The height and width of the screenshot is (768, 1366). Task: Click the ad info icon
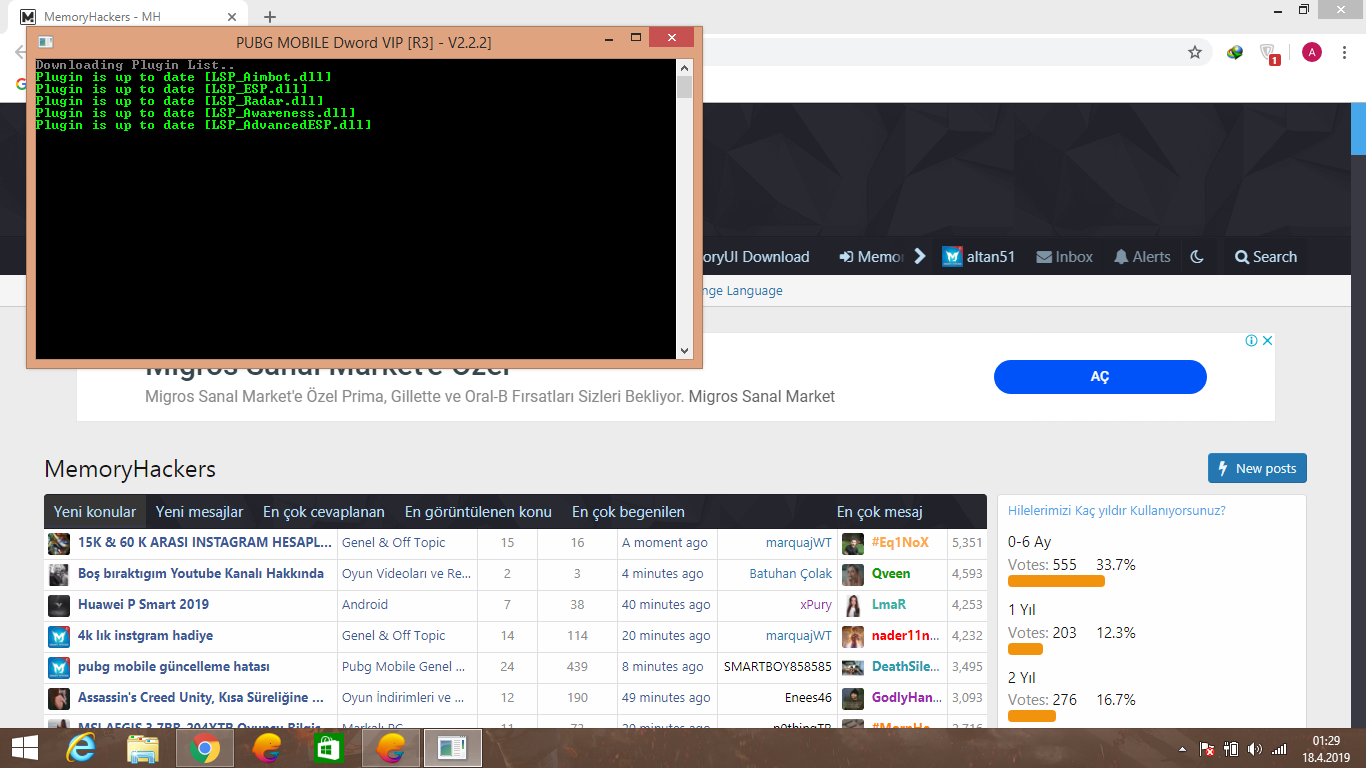1251,341
